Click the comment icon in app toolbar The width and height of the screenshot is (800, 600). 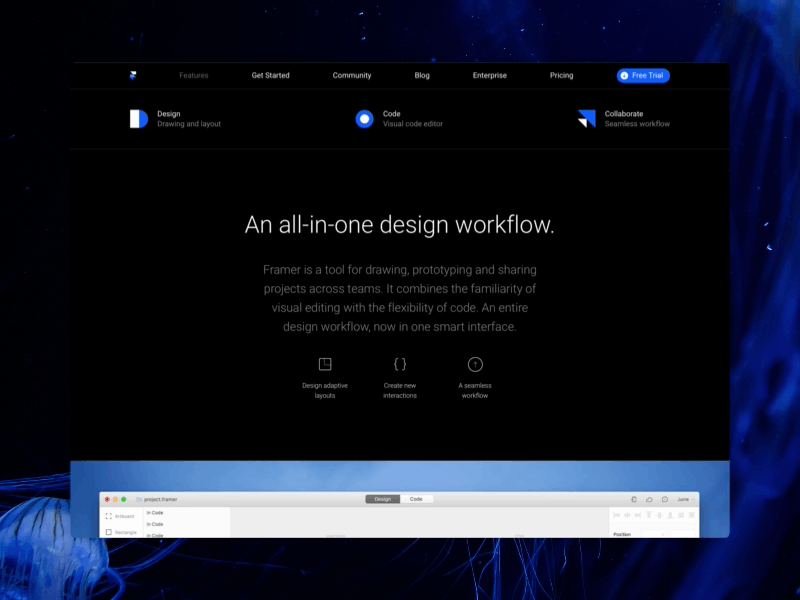[x=665, y=499]
